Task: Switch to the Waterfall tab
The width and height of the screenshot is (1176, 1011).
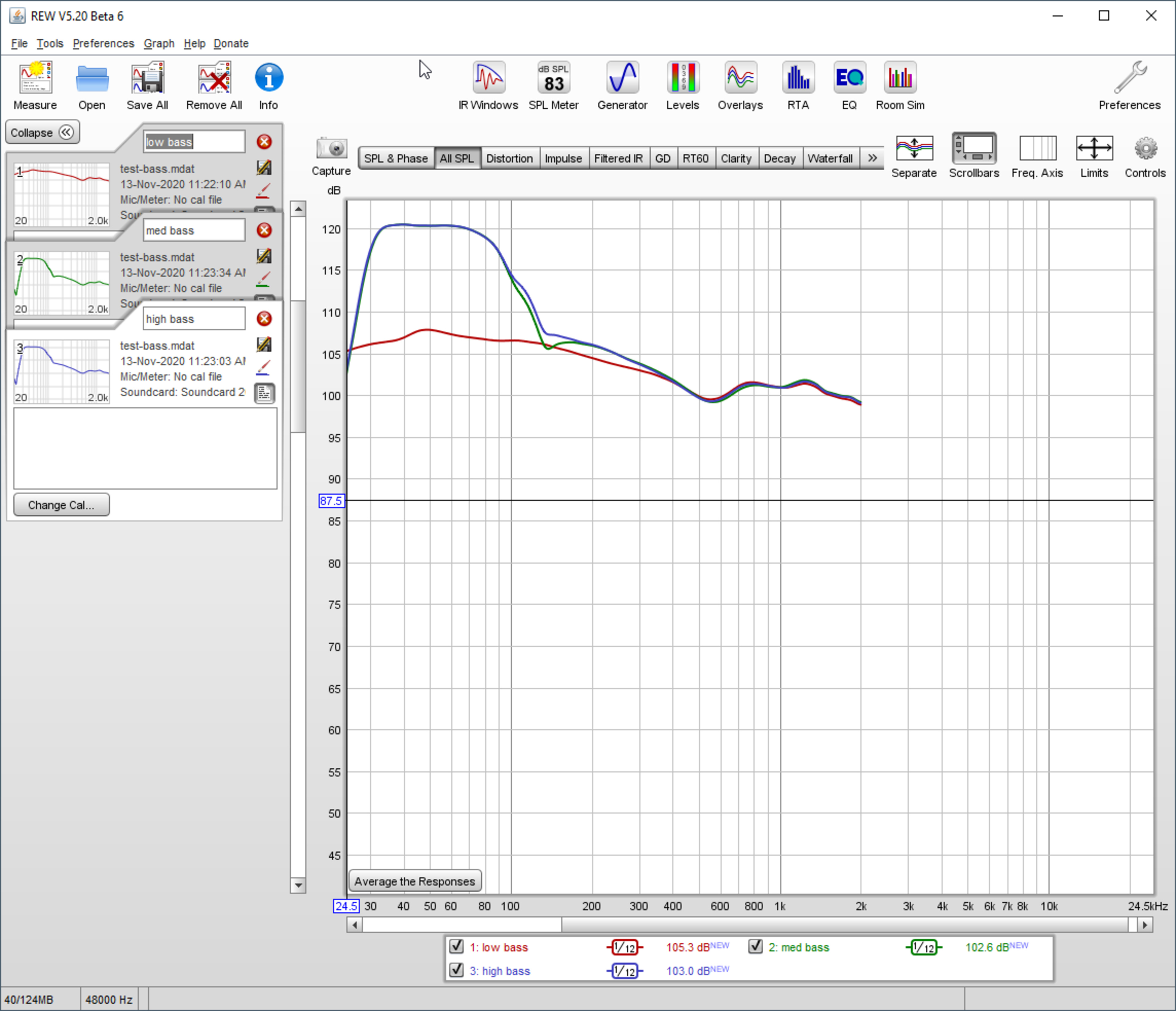Action: click(830, 158)
